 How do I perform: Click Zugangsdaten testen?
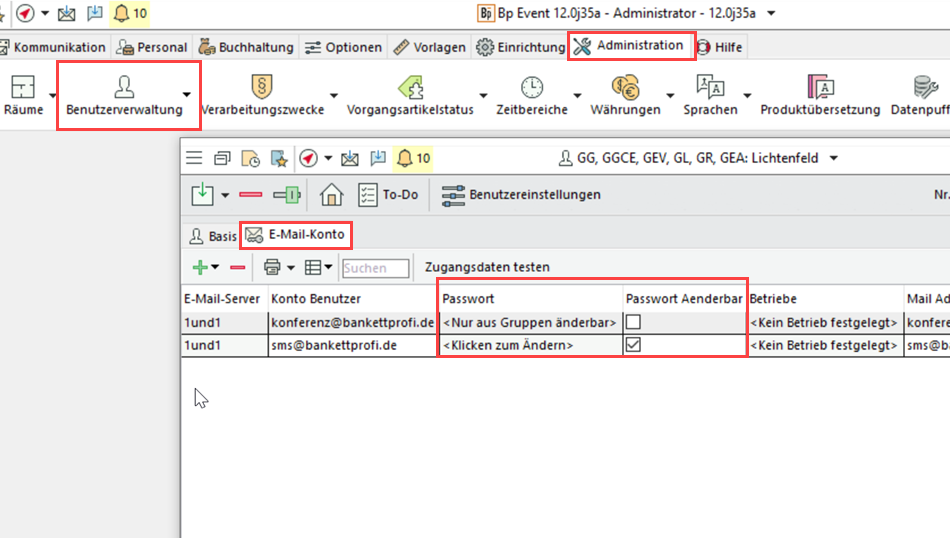[487, 267]
